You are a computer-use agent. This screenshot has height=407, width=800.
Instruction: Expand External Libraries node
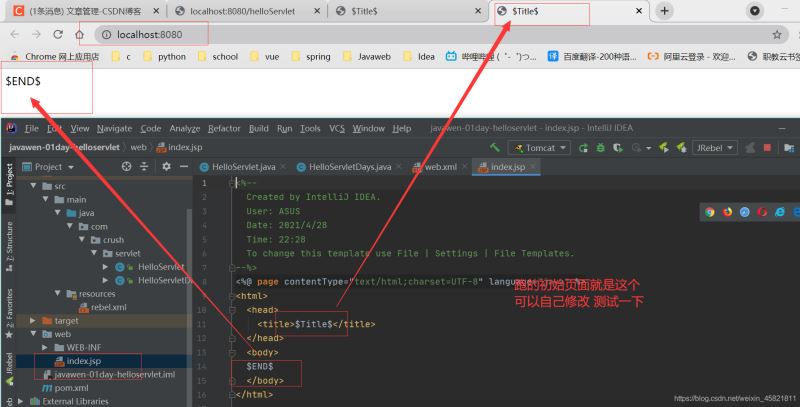coord(20,401)
